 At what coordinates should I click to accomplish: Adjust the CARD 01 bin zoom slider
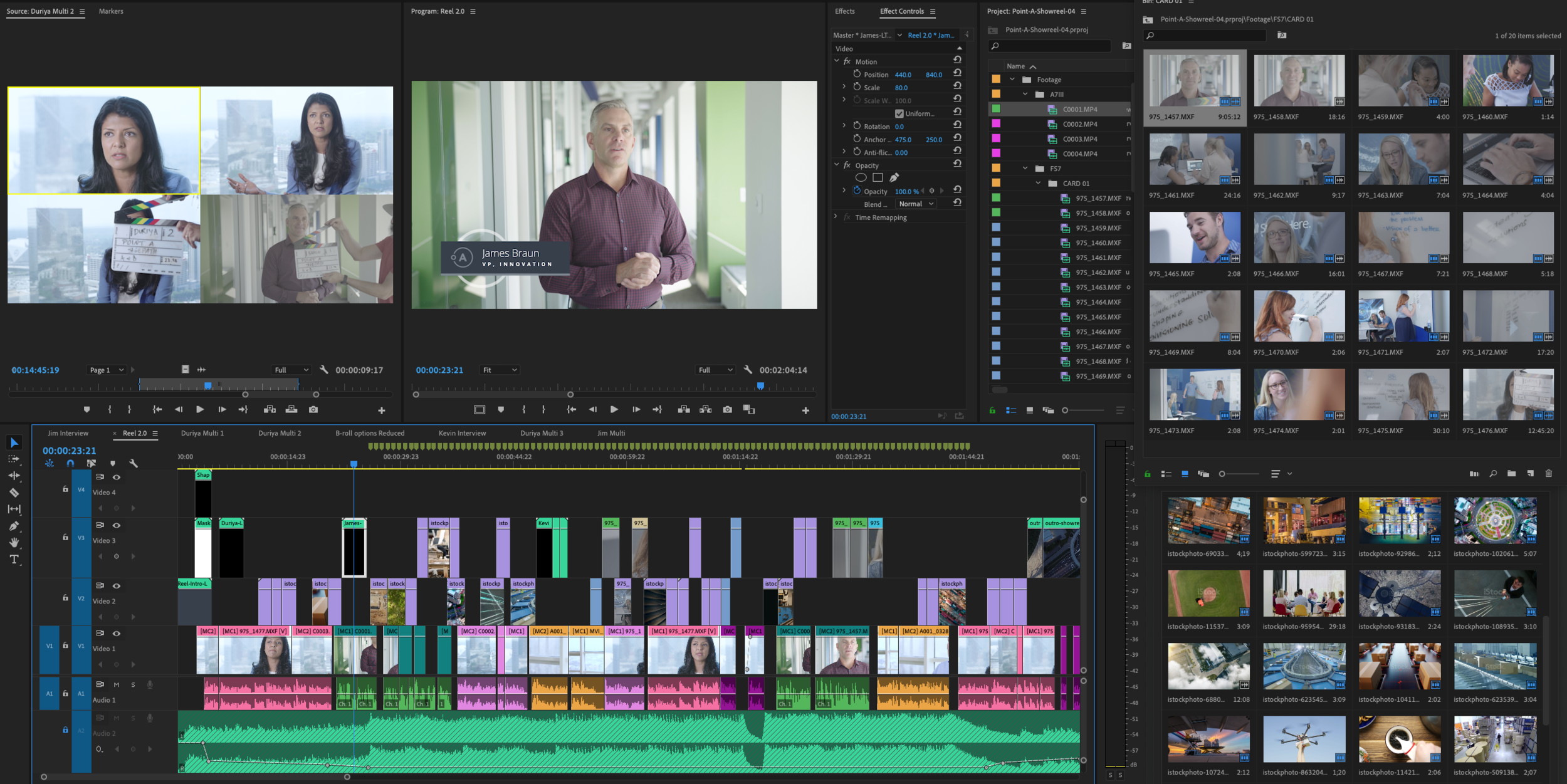pyautogui.click(x=1240, y=474)
